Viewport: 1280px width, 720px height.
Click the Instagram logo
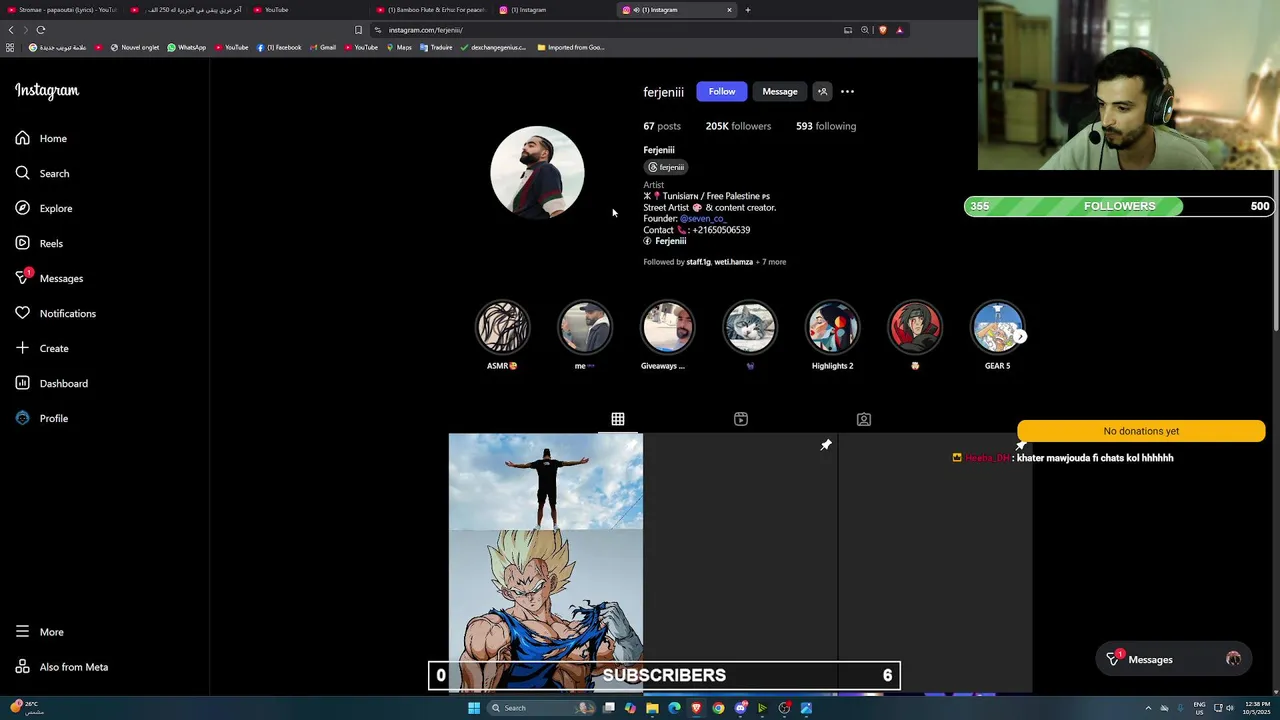coord(46,91)
